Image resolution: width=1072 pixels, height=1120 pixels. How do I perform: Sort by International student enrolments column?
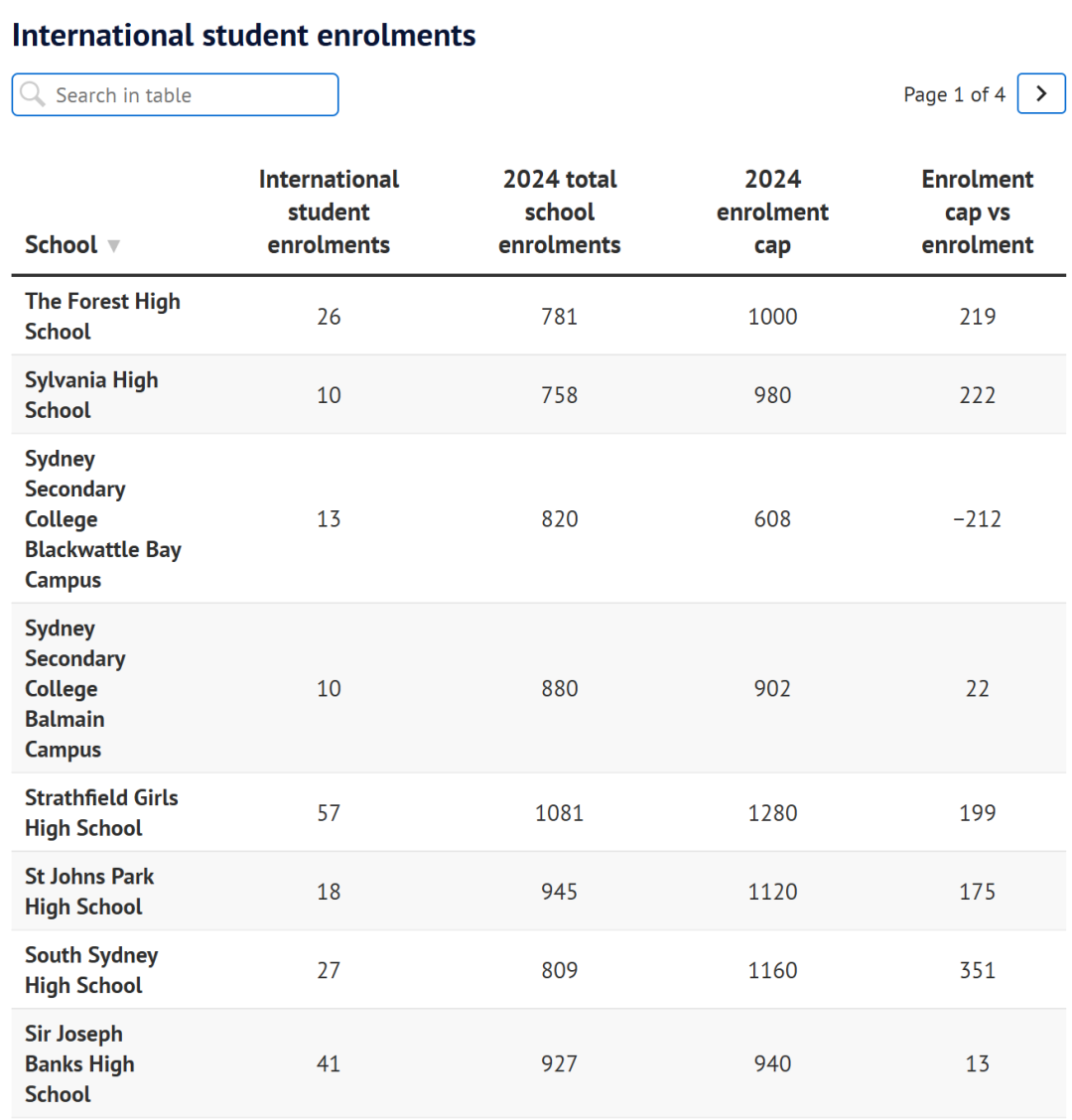329,212
